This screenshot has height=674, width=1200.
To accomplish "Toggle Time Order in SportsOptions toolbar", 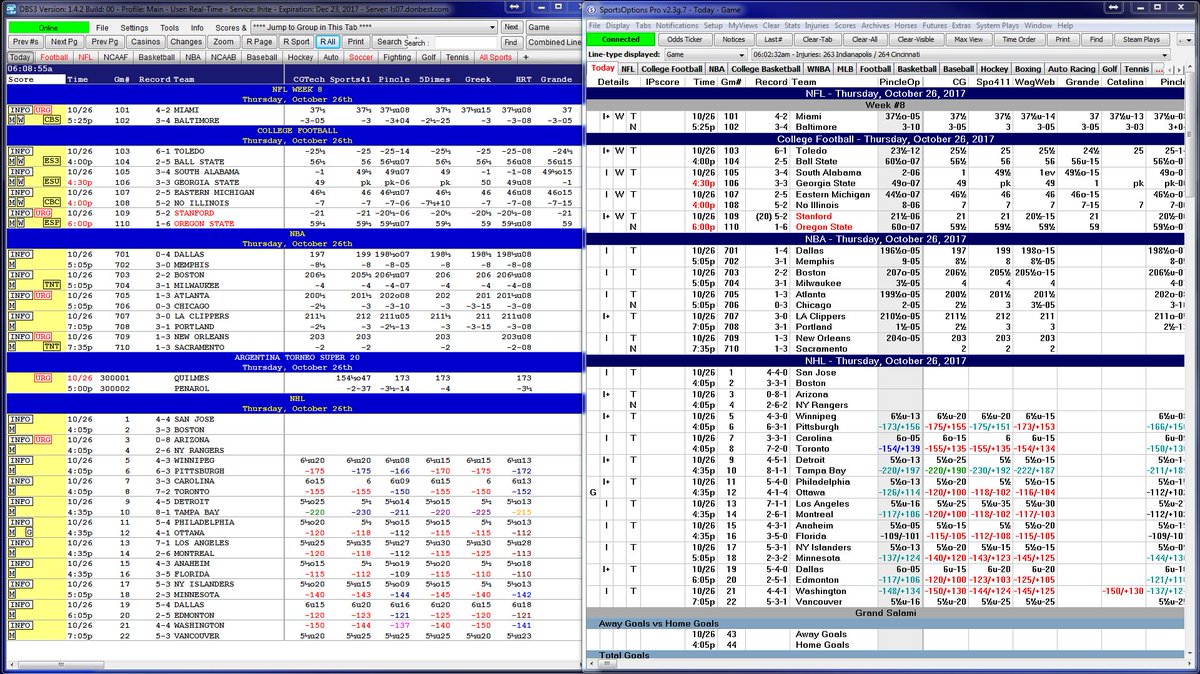I will click(1018, 39).
